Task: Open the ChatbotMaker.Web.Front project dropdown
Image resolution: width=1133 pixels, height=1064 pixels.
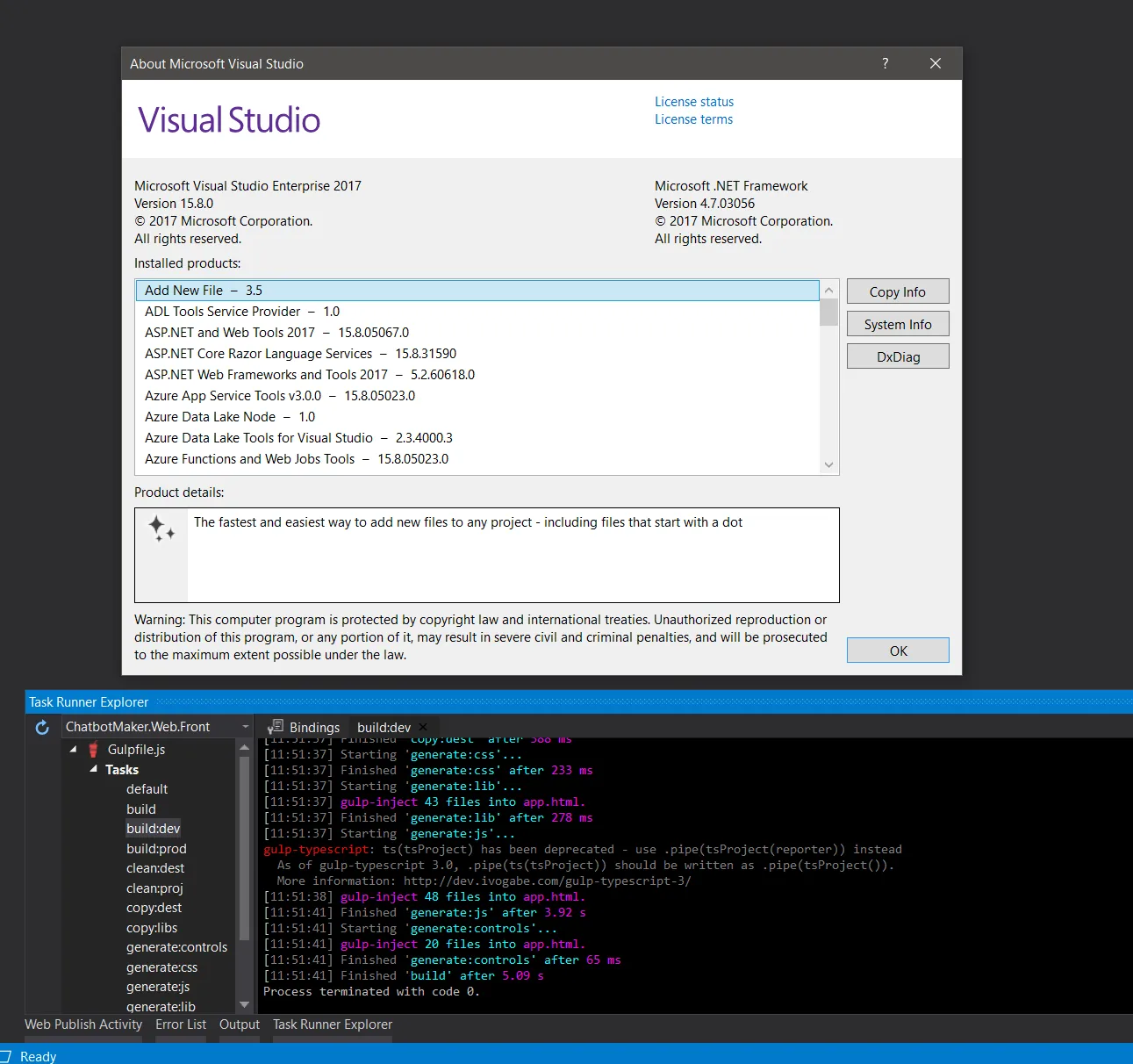Action: point(245,727)
